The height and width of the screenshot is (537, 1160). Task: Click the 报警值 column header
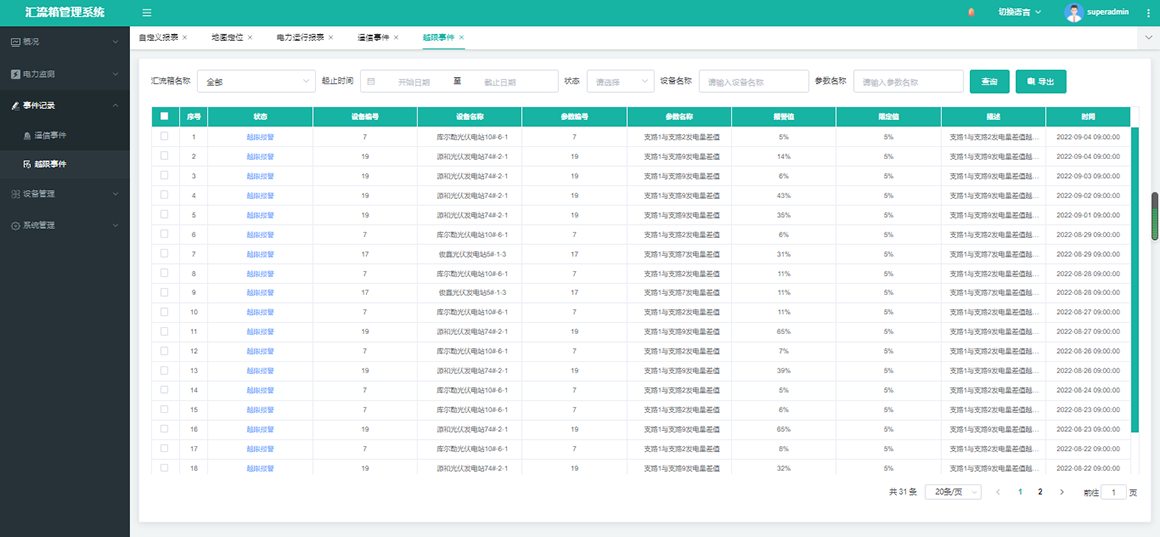point(784,117)
